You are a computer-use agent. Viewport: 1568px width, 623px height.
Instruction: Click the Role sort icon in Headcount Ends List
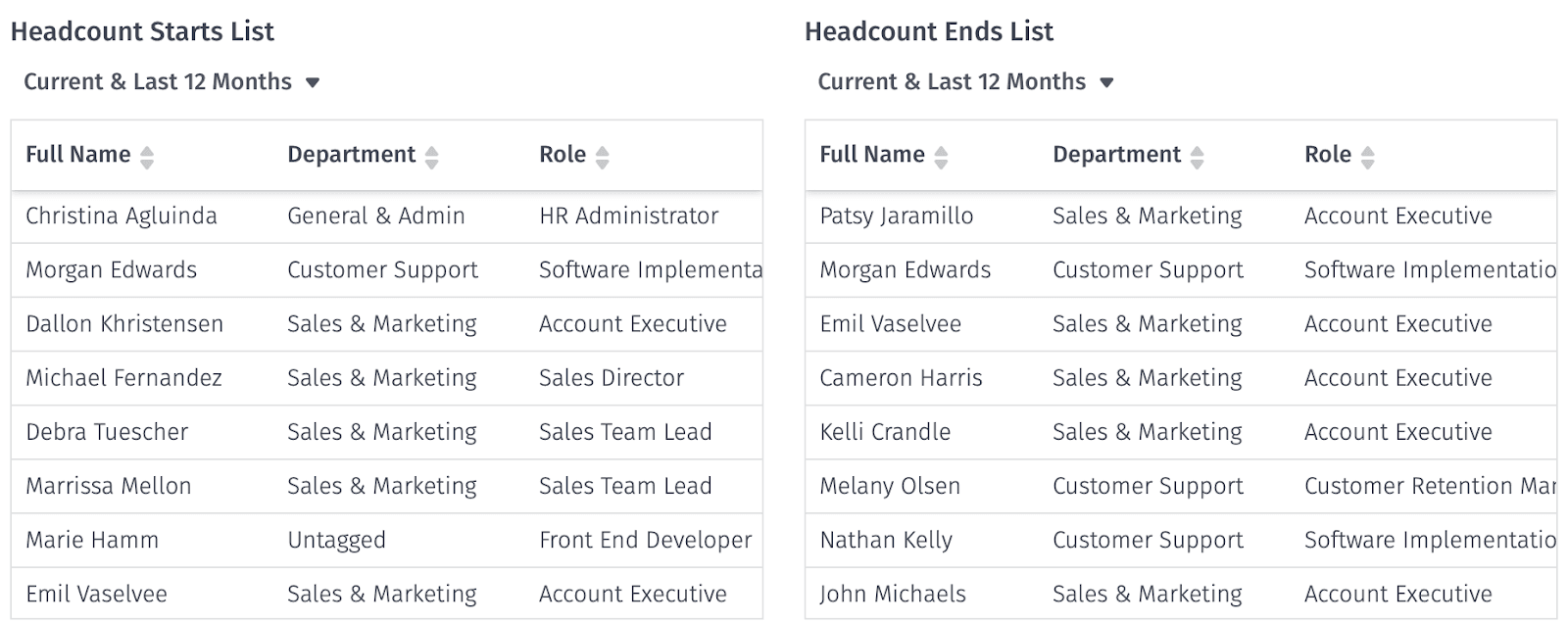pos(1368,155)
